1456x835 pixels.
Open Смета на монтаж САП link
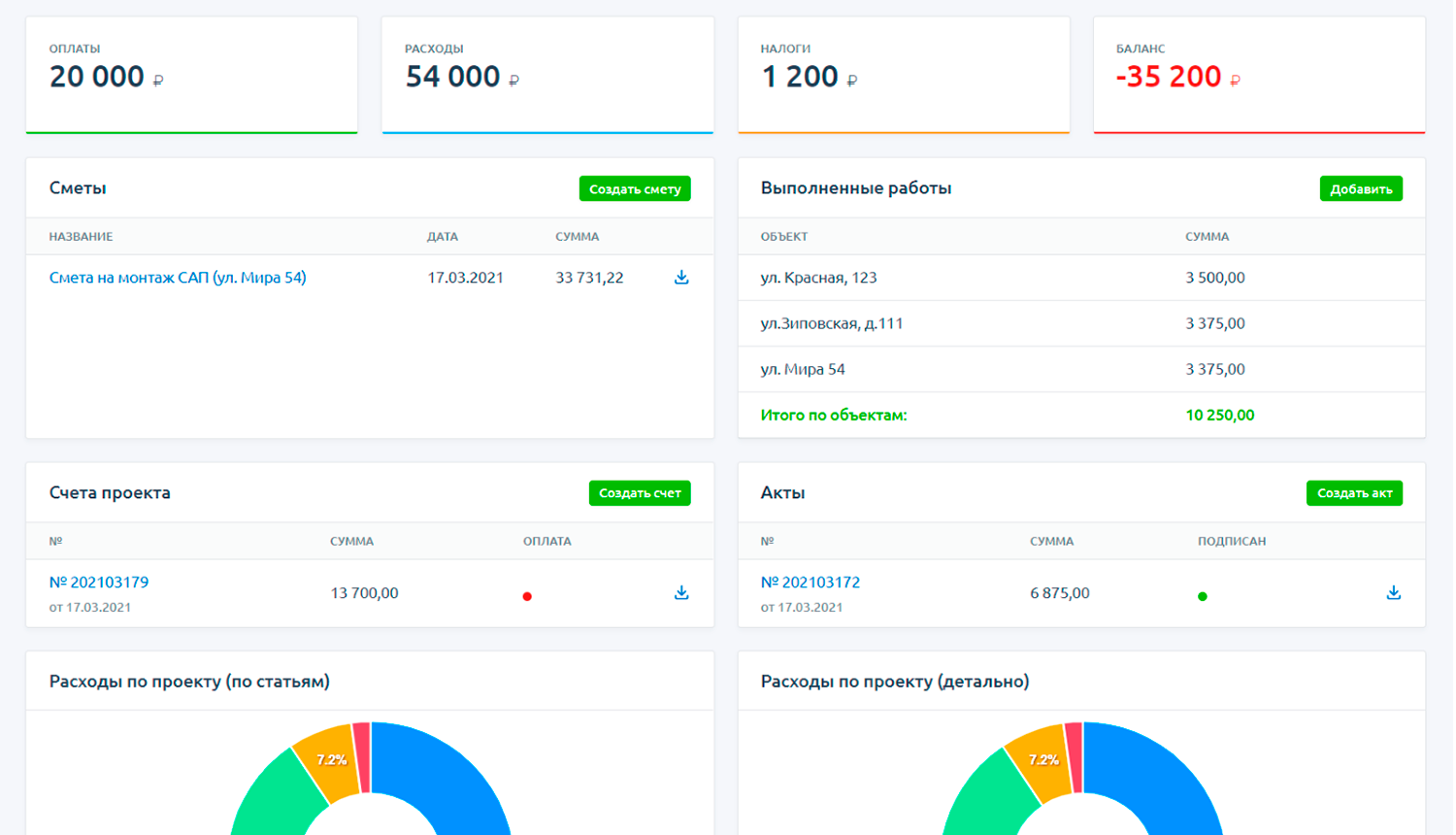coord(178,278)
